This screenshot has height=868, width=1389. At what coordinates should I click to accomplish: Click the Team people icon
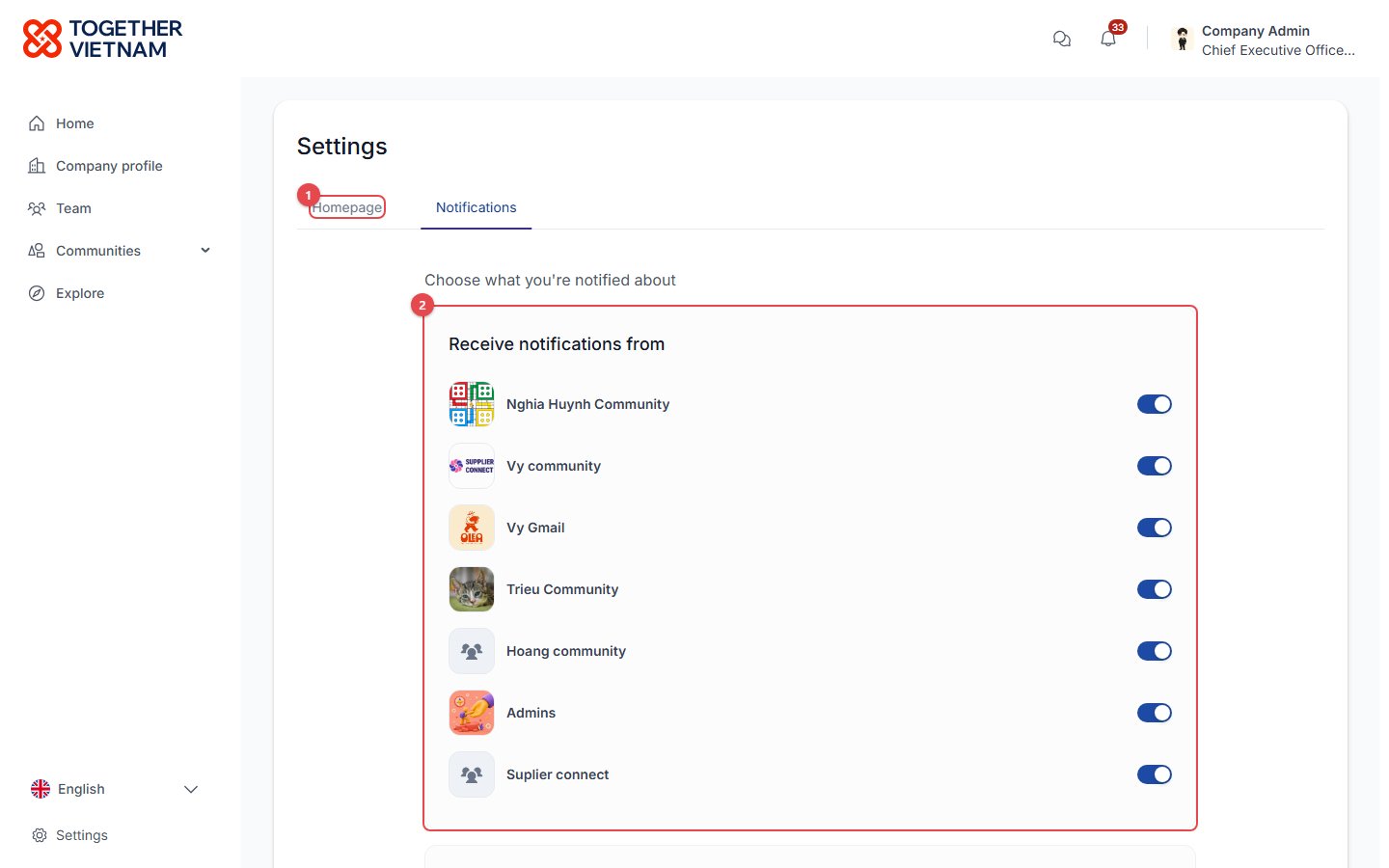pyautogui.click(x=37, y=208)
